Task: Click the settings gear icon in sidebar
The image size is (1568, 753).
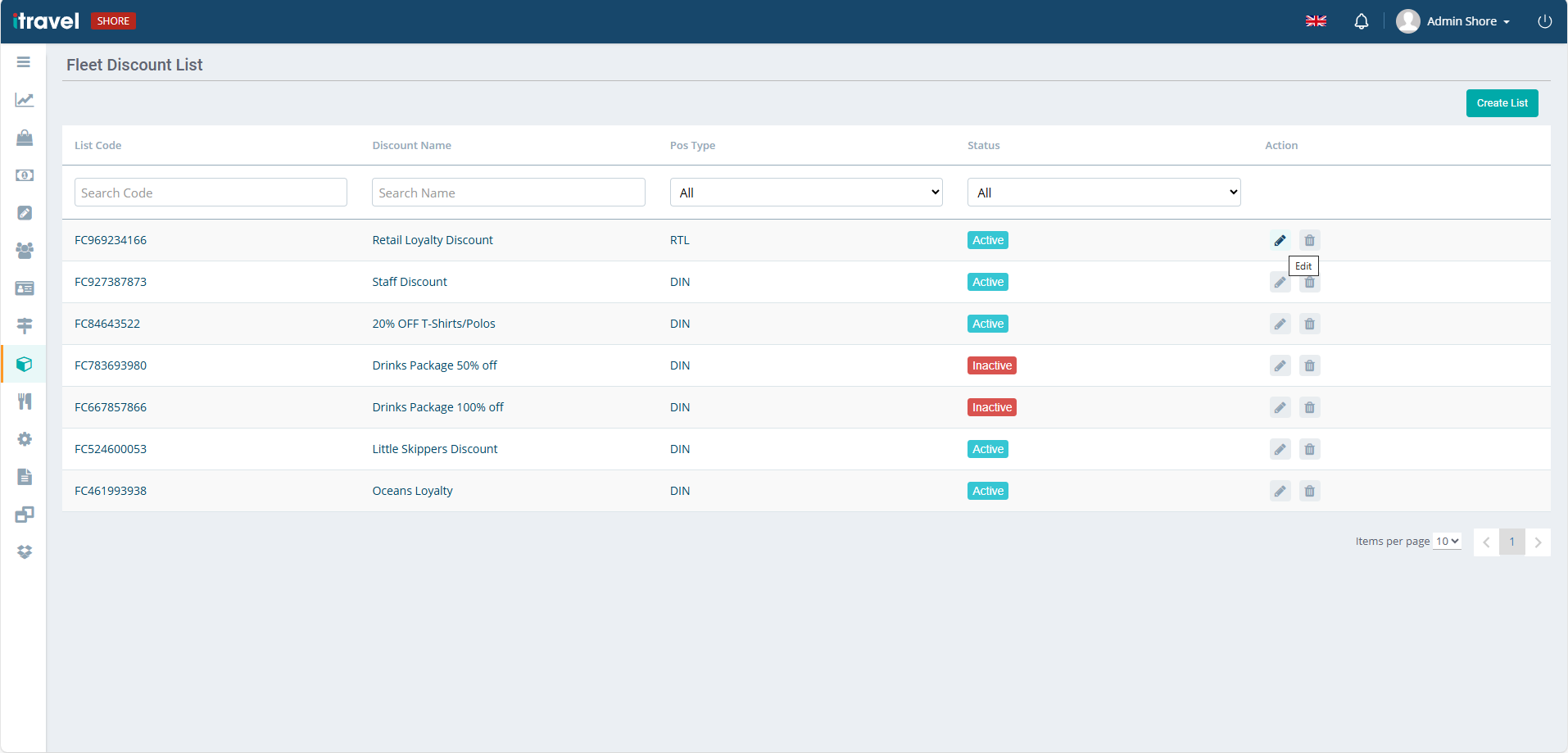Action: tap(25, 439)
